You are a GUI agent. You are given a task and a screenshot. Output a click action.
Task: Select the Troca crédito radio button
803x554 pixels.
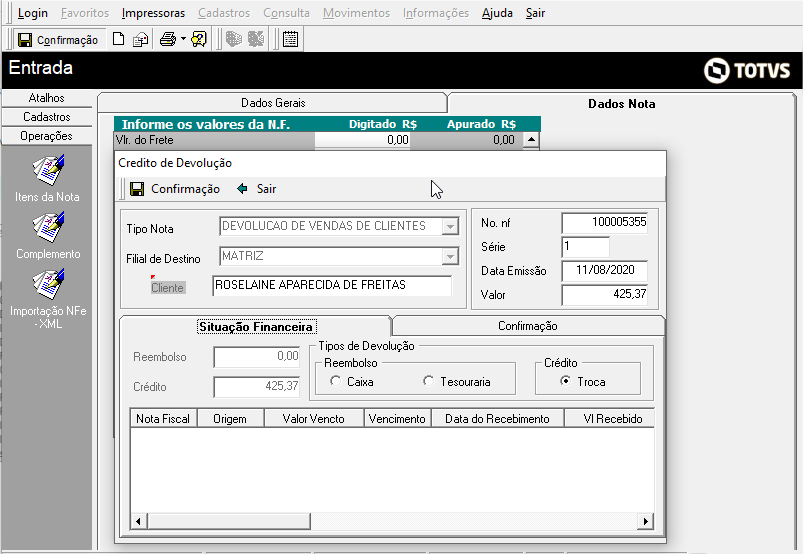[x=565, y=381]
